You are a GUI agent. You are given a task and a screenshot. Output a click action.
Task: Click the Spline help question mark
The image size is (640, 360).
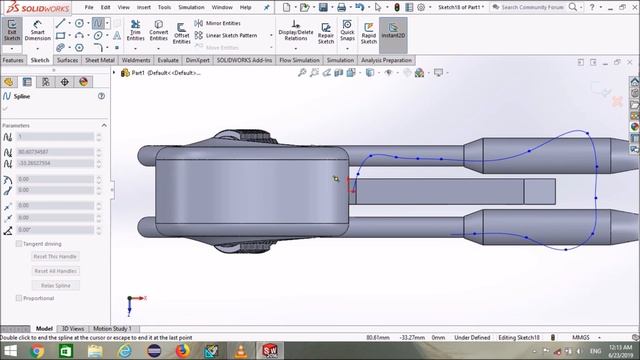click(x=101, y=96)
